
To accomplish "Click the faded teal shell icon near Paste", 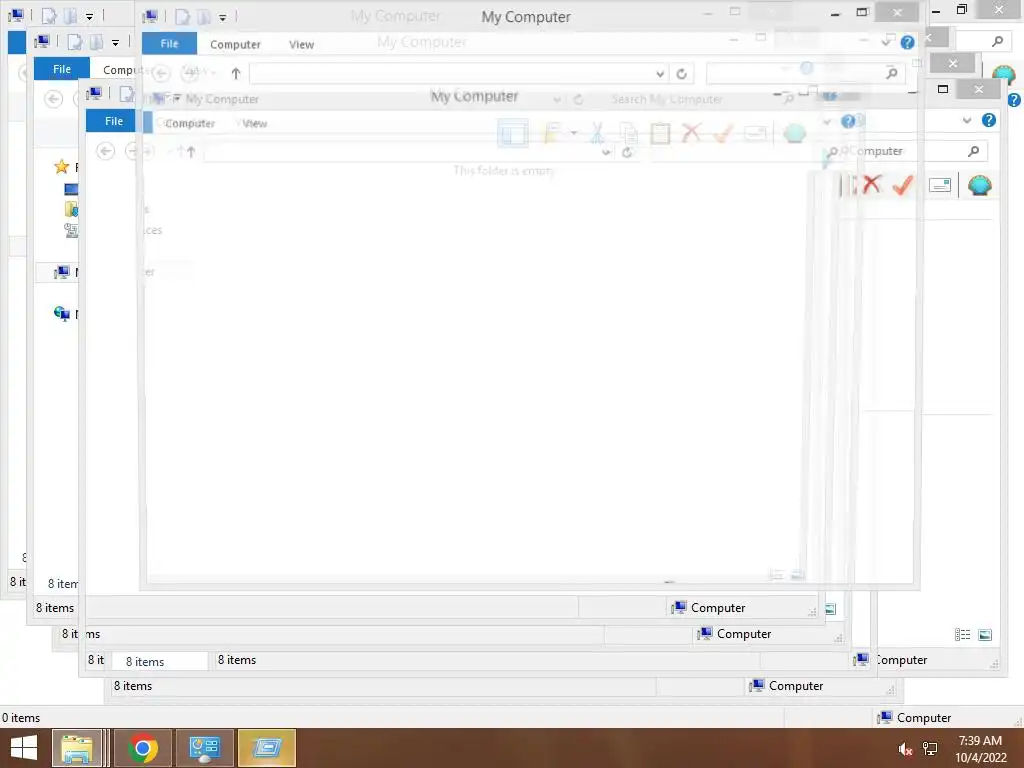I will coord(794,133).
